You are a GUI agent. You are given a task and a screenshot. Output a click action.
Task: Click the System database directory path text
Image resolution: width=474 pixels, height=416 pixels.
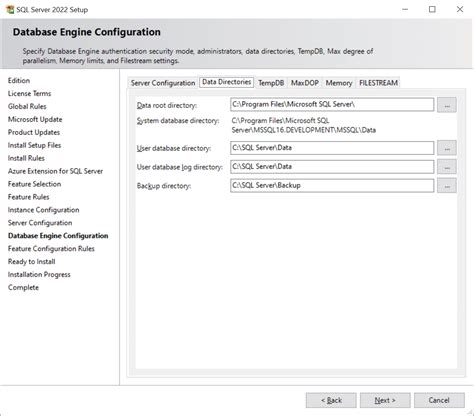point(304,125)
